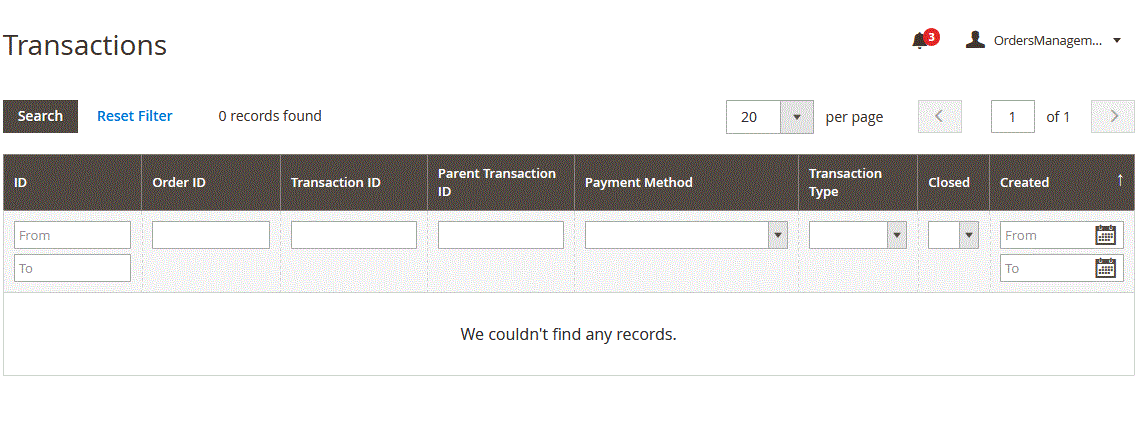
Task: Open the per page count dropdown
Action: pos(769,117)
